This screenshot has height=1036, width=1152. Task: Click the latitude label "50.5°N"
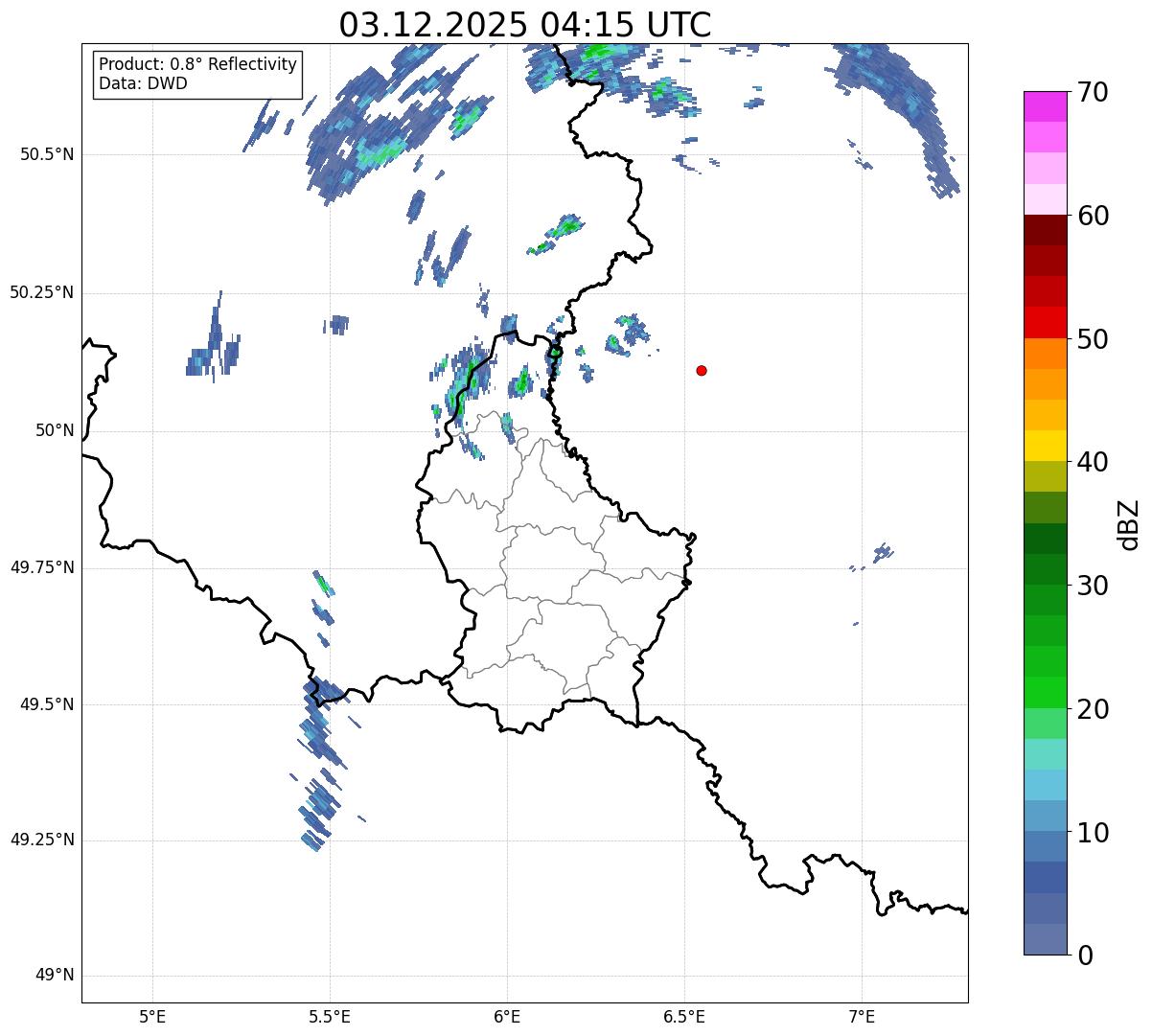click(x=46, y=154)
